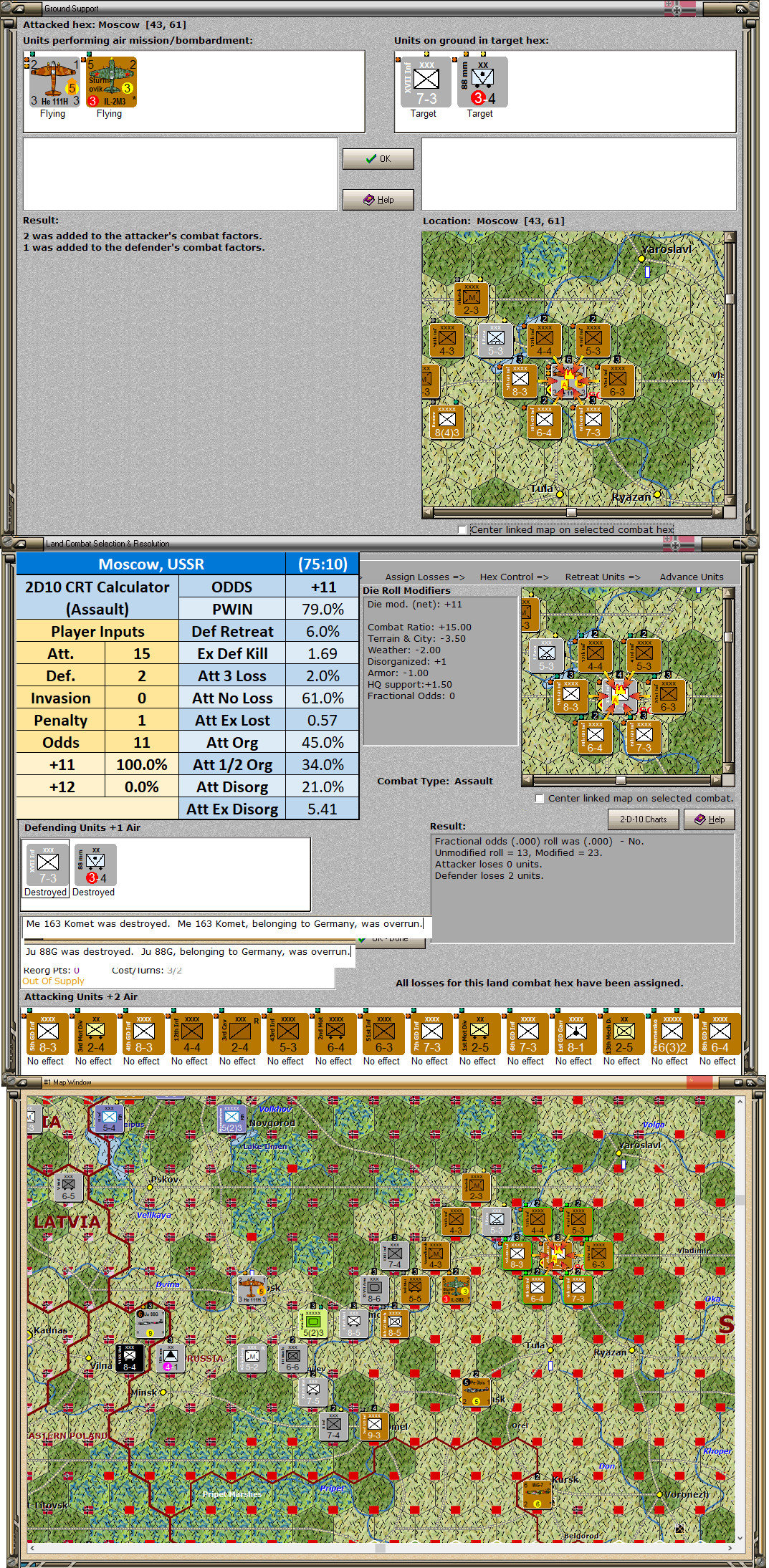Select the IL-2M3 Sturmovik air unit
The width and height of the screenshot is (769, 1568).
(x=111, y=82)
